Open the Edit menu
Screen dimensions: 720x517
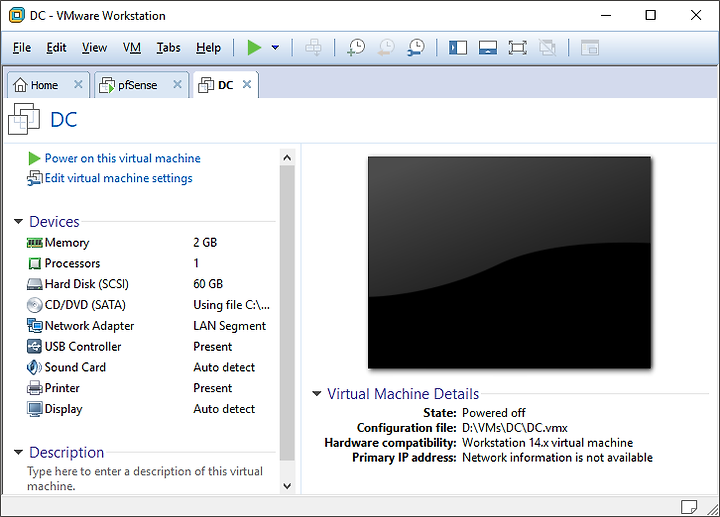[x=56, y=47]
